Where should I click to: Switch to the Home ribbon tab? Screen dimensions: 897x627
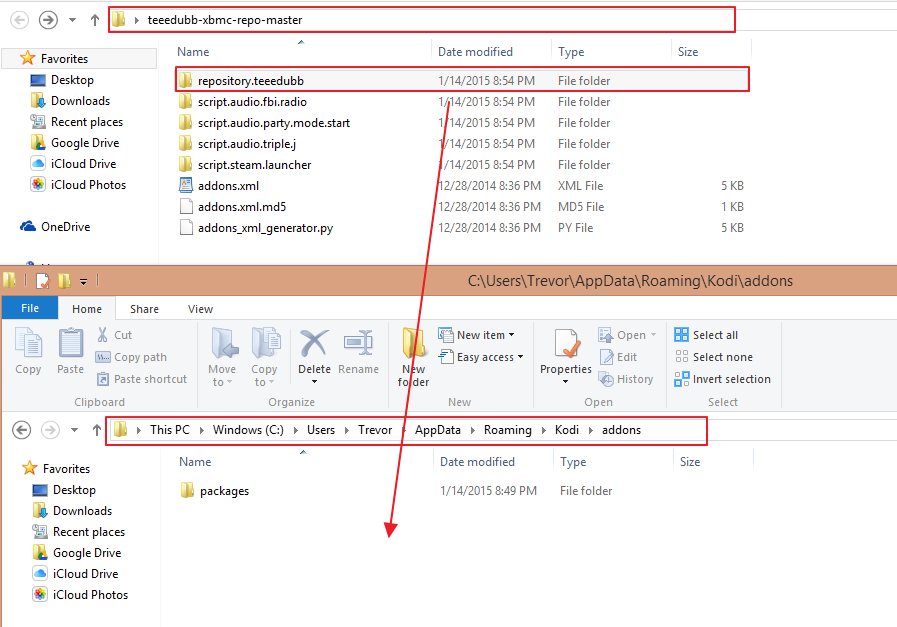(87, 309)
